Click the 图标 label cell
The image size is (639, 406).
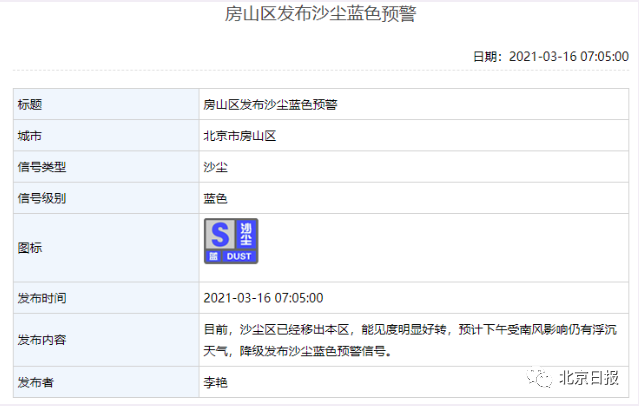tap(106, 248)
